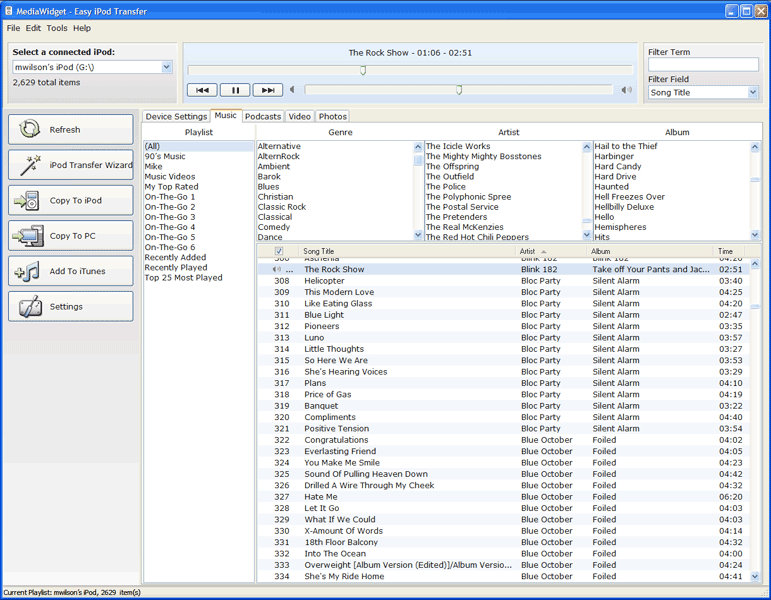Open the Help menu
The width and height of the screenshot is (771, 600).
pyautogui.click(x=82, y=28)
